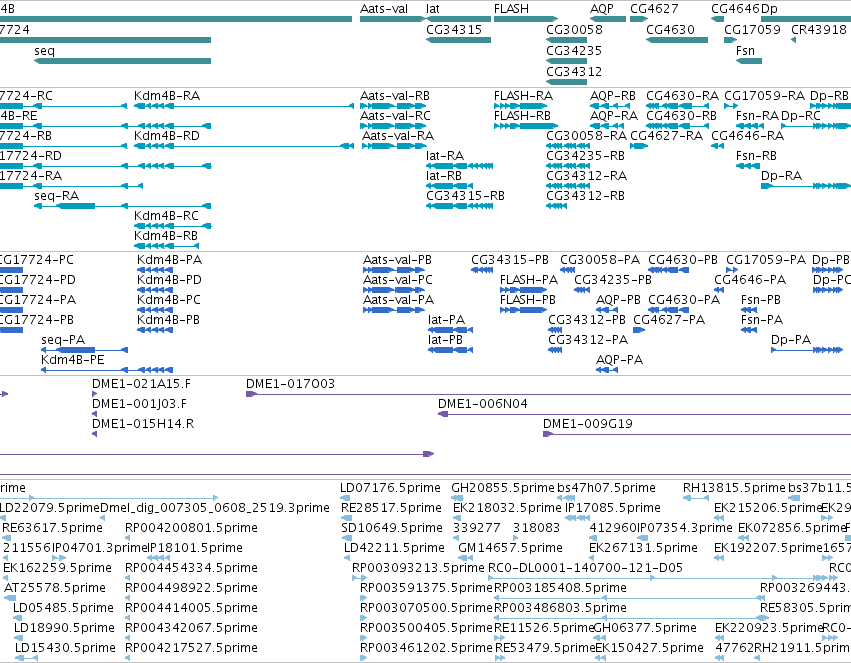
Task: Click the CG4630 gene label
Action: [670, 30]
